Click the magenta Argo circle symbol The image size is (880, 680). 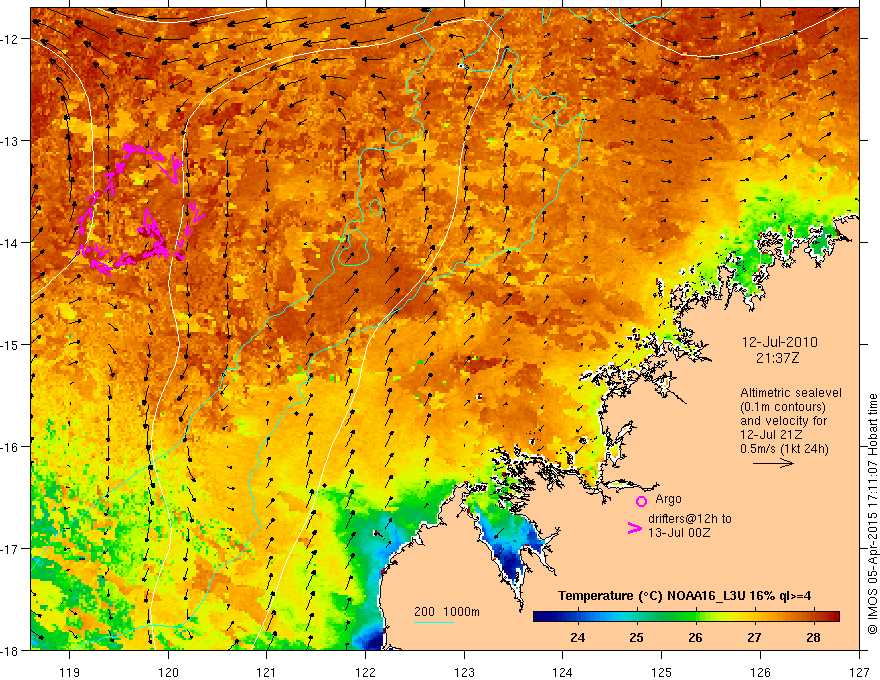(x=641, y=501)
